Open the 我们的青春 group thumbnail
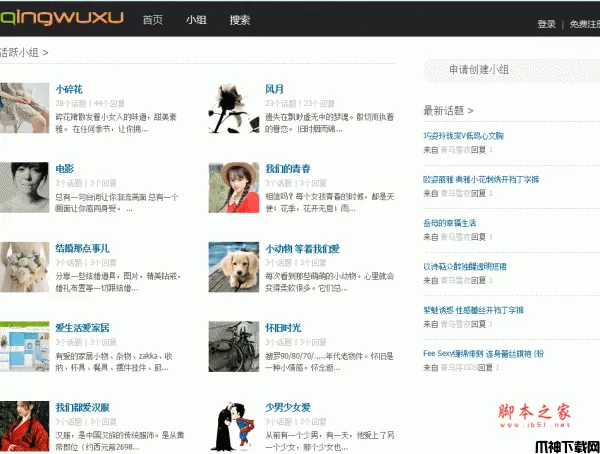The image size is (600, 454). pyautogui.click(x=234, y=188)
